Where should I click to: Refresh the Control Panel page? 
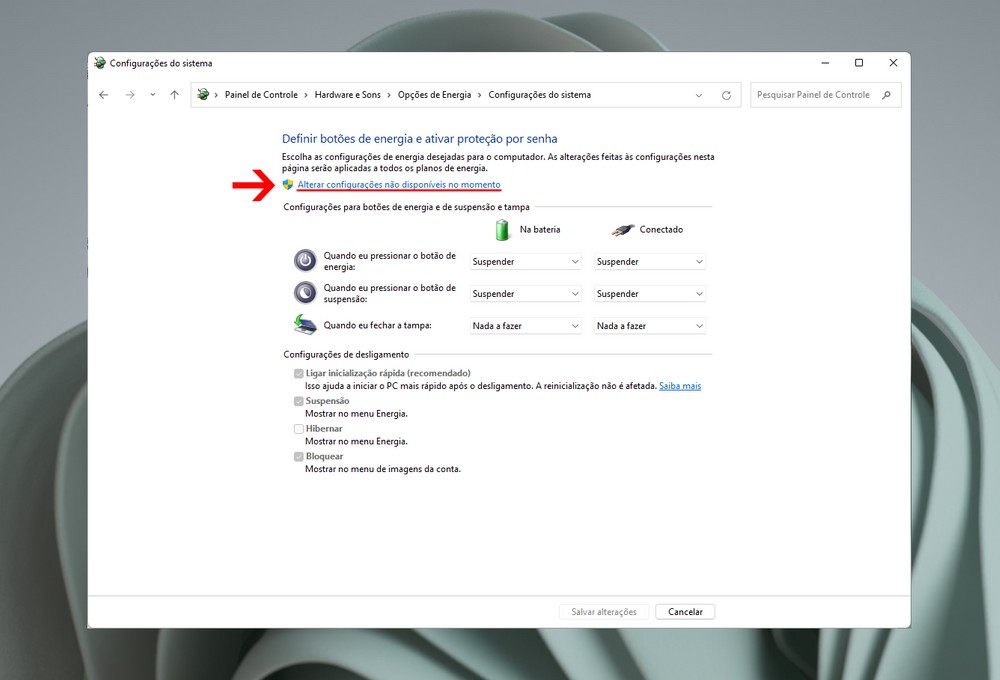click(x=726, y=95)
